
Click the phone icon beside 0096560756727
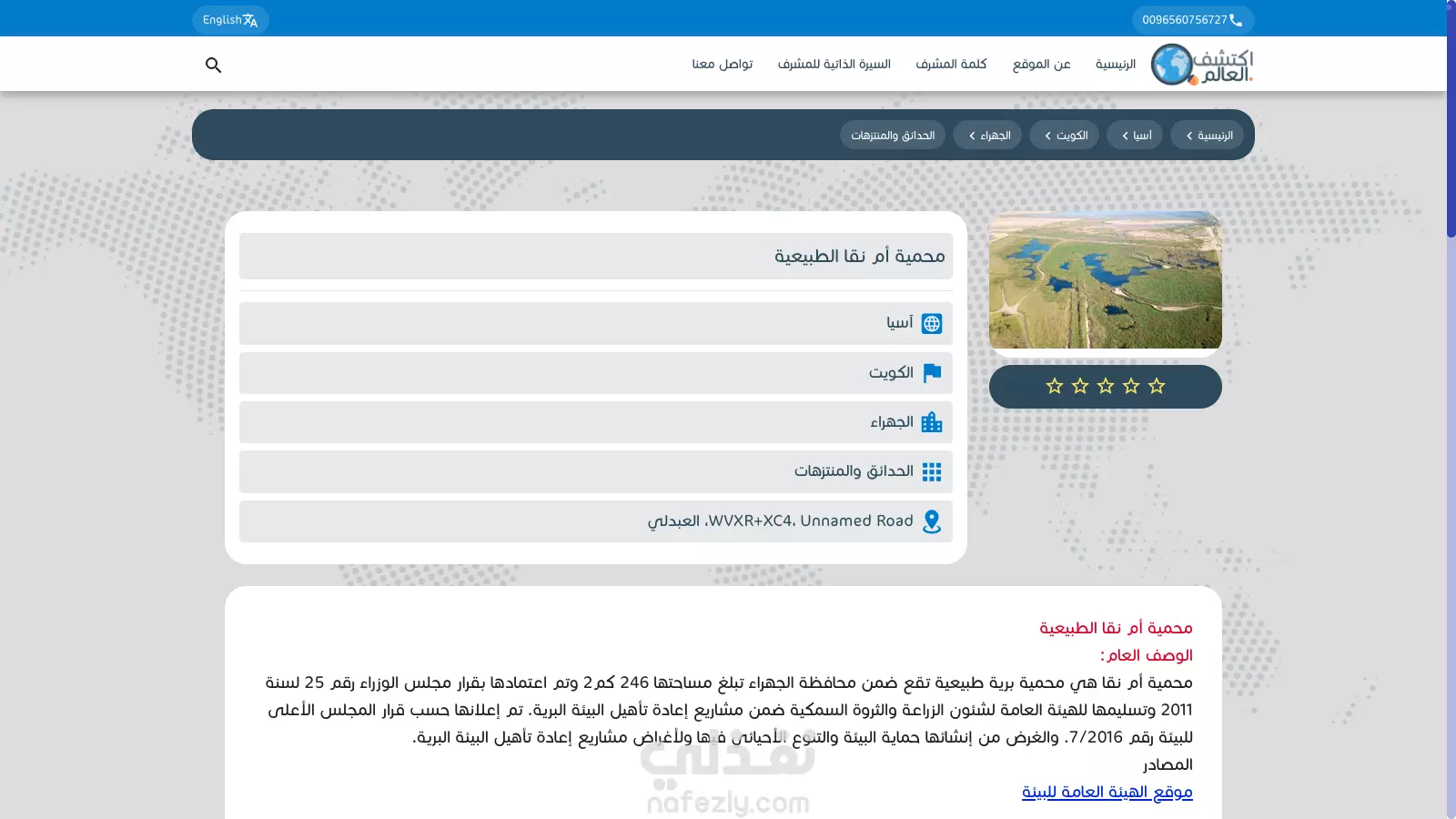1236,20
